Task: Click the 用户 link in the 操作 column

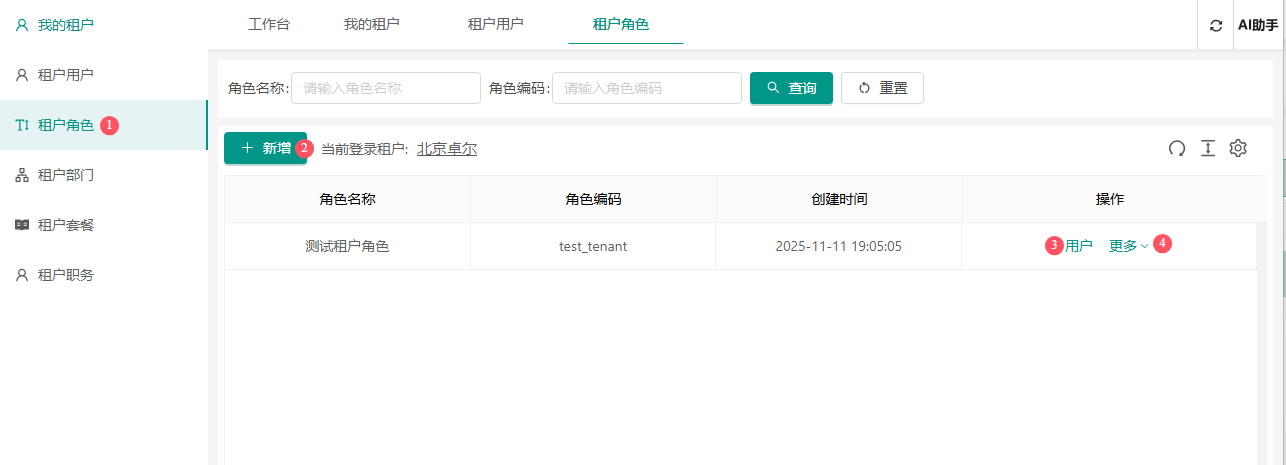Action: (x=1079, y=246)
